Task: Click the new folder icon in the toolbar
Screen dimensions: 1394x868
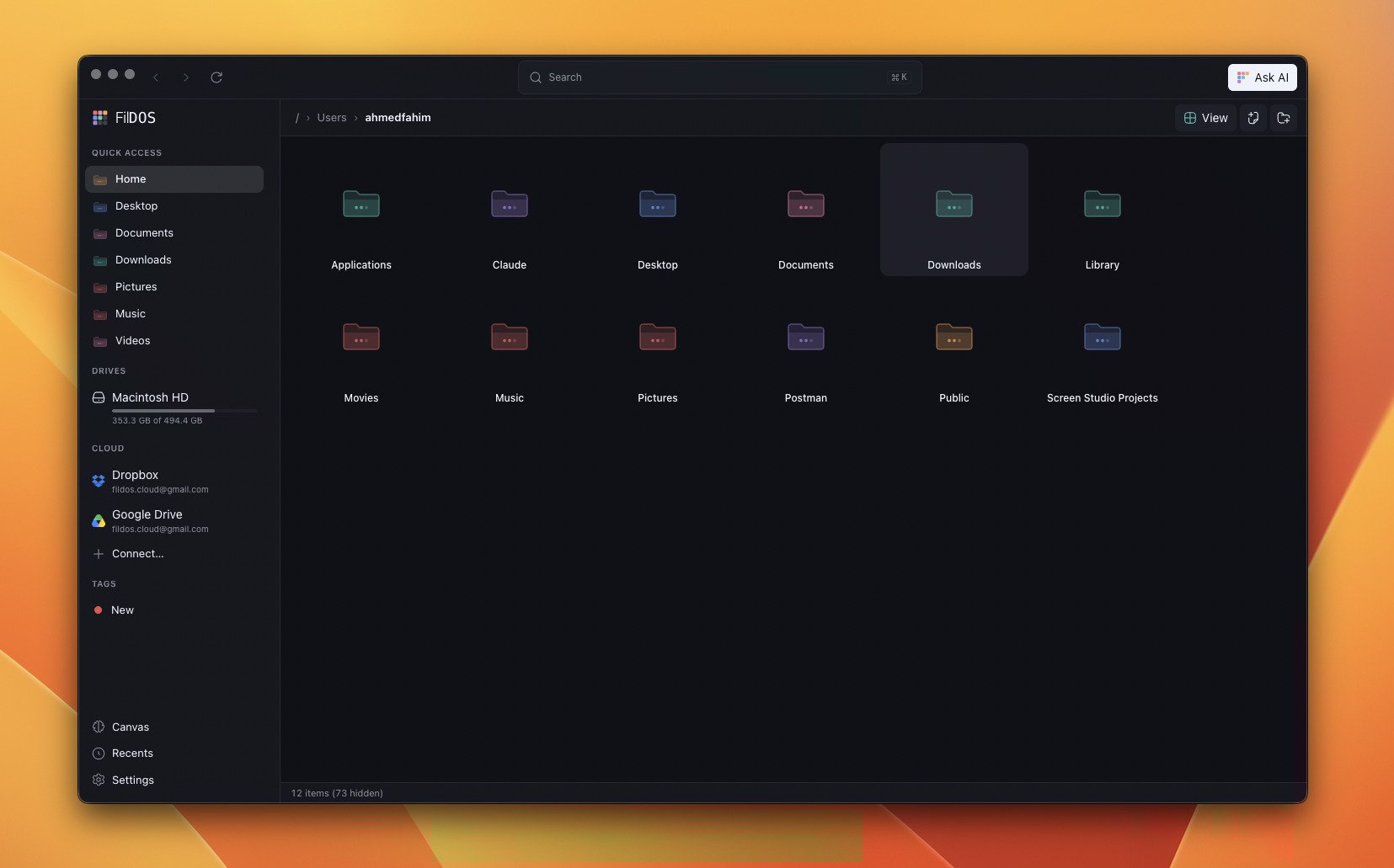Action: [x=1284, y=118]
